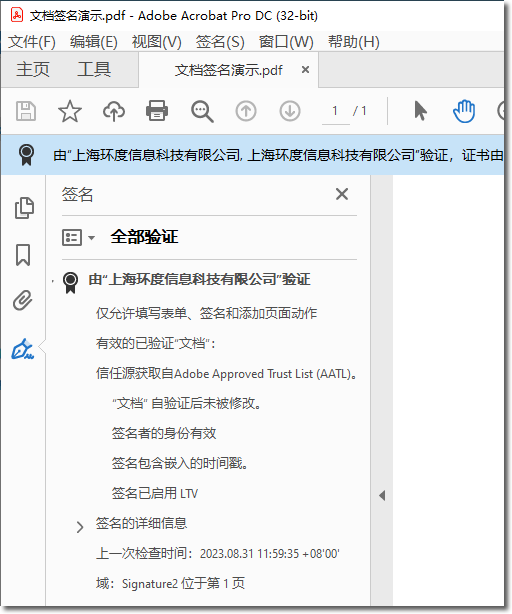Viewport: 512px width, 614px height.
Task: Open the 帮助(H) menu
Action: pyautogui.click(x=353, y=42)
